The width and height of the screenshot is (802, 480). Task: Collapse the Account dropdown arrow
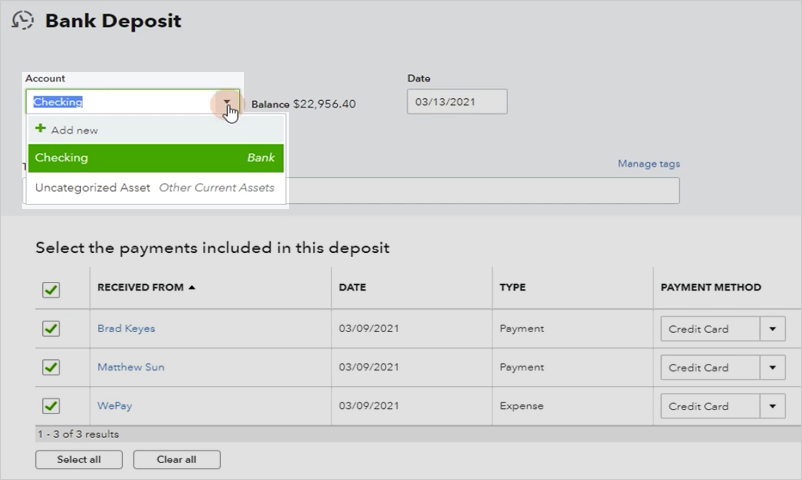(228, 102)
